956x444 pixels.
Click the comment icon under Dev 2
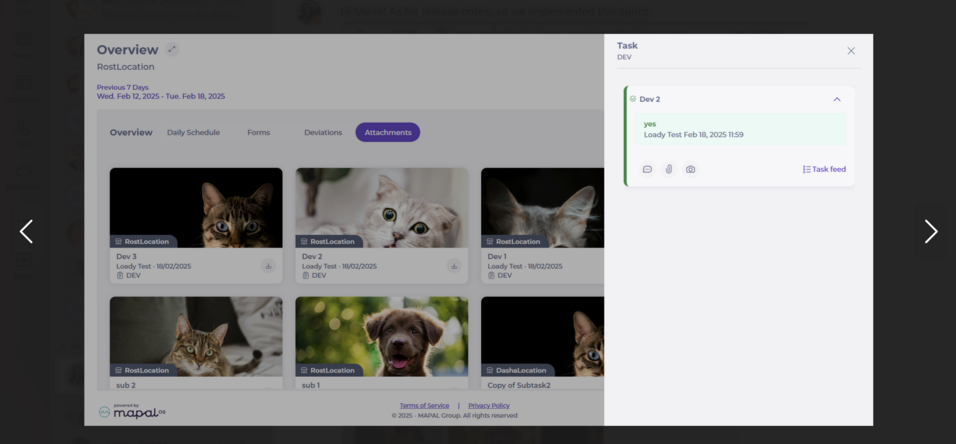(647, 170)
